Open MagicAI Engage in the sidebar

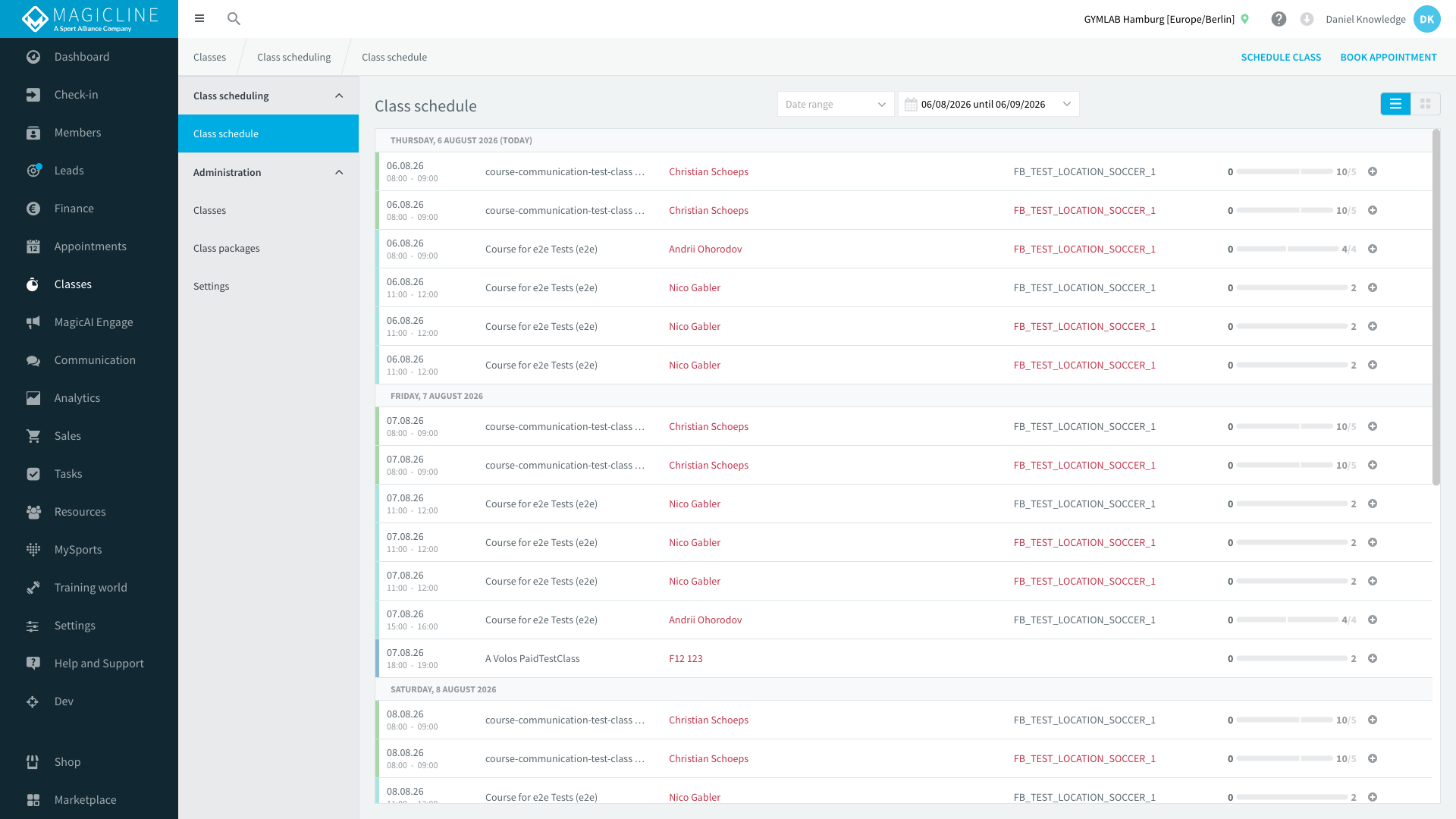pos(89,322)
